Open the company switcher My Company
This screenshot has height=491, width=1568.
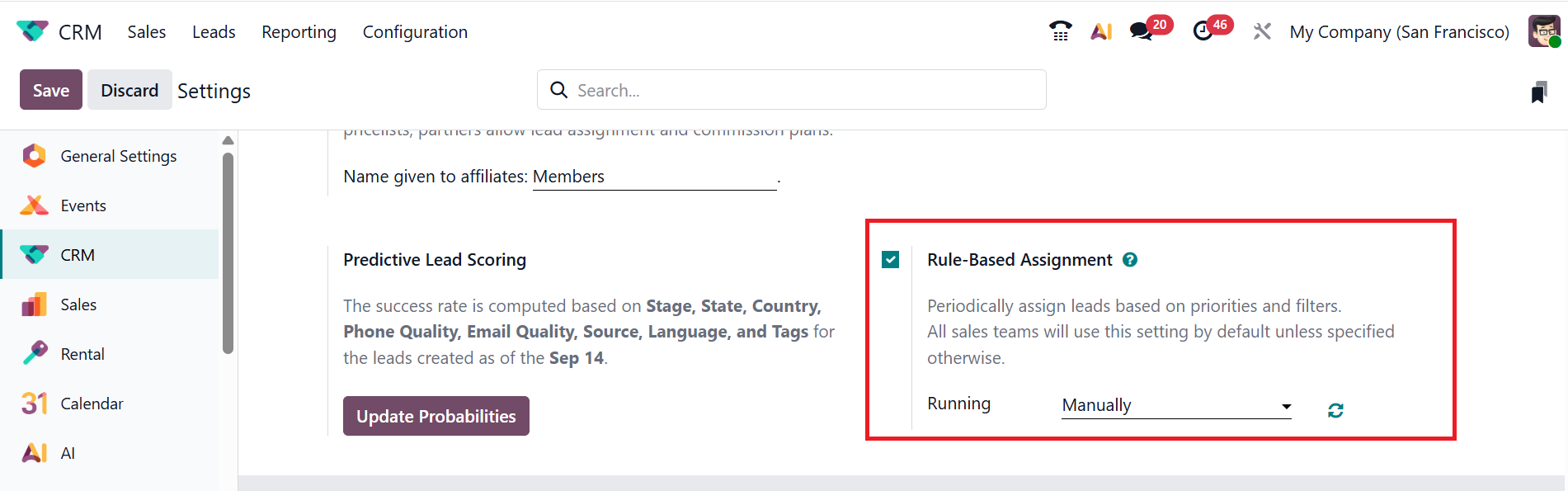pos(1399,31)
